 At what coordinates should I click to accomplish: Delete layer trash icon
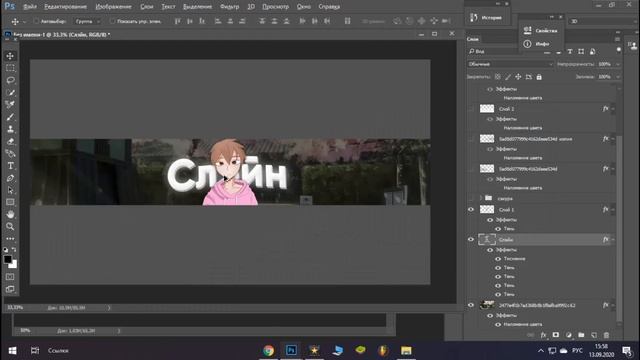pyautogui.click(x=607, y=335)
